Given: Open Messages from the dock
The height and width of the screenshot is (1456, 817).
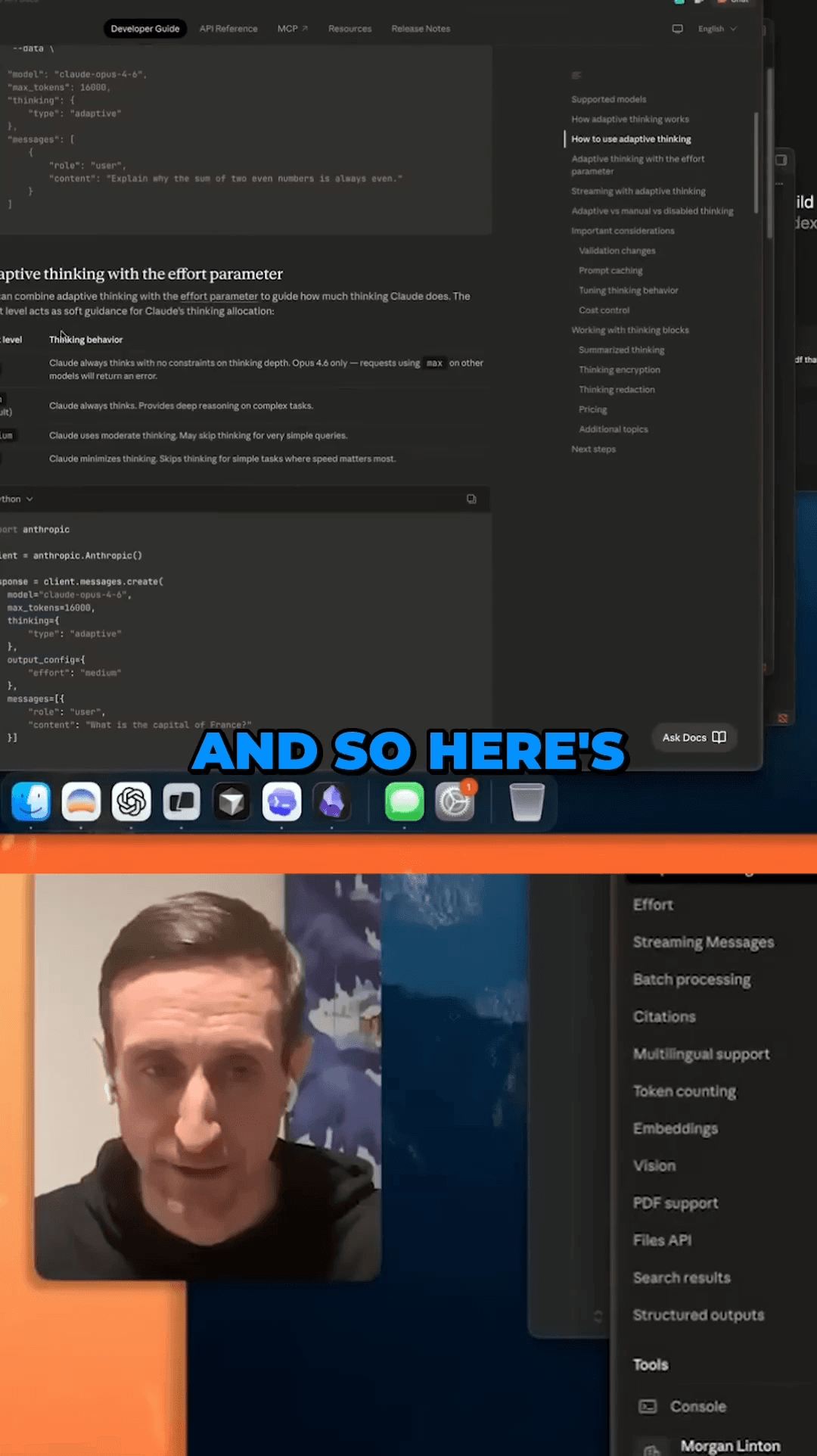Looking at the screenshot, I should [x=405, y=801].
